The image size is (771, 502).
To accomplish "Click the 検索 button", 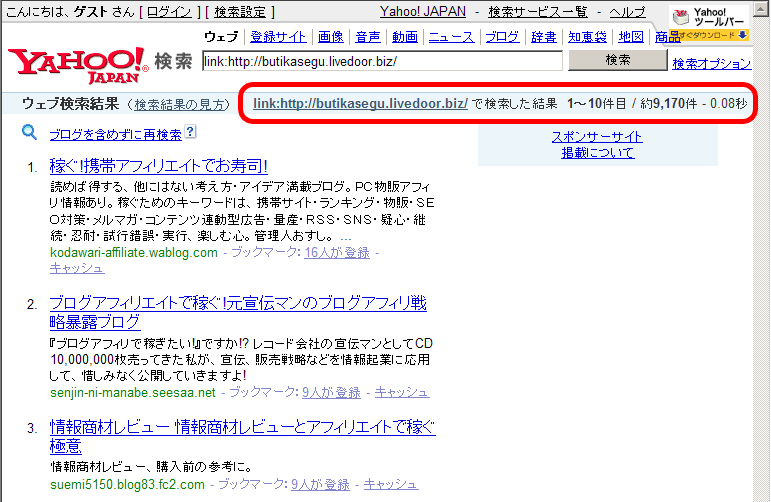I will [618, 60].
